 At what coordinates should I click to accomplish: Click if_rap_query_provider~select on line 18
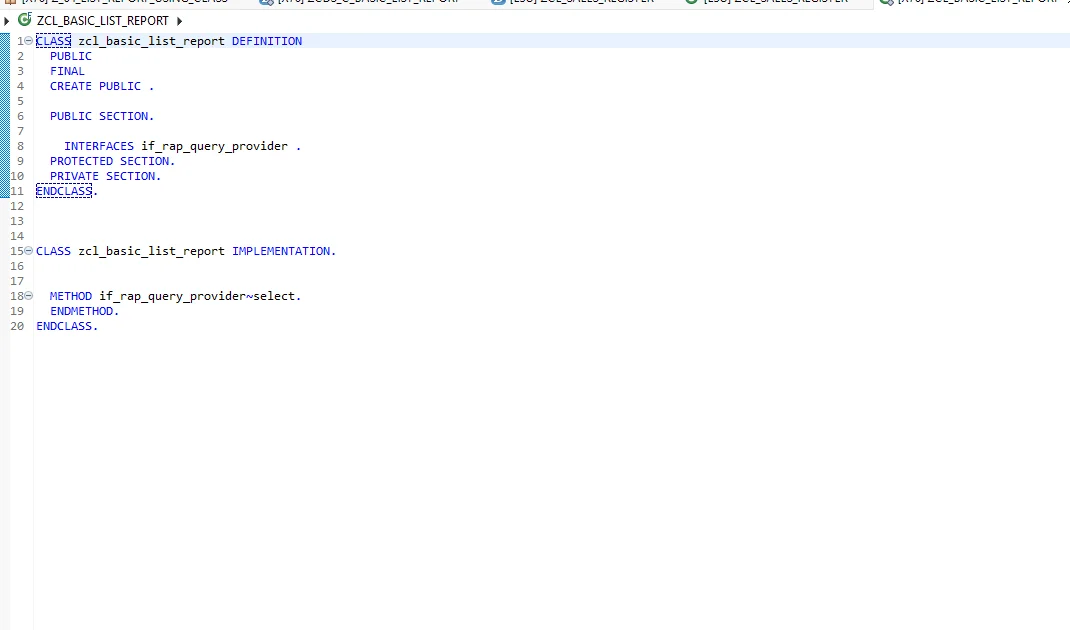click(197, 296)
